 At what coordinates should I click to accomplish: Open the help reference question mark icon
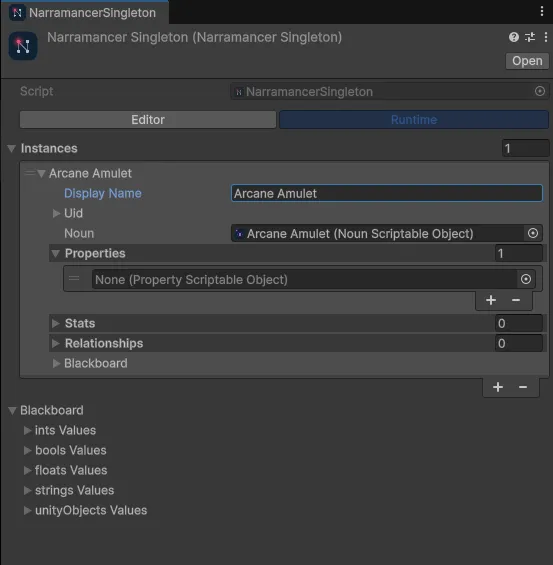point(514,37)
